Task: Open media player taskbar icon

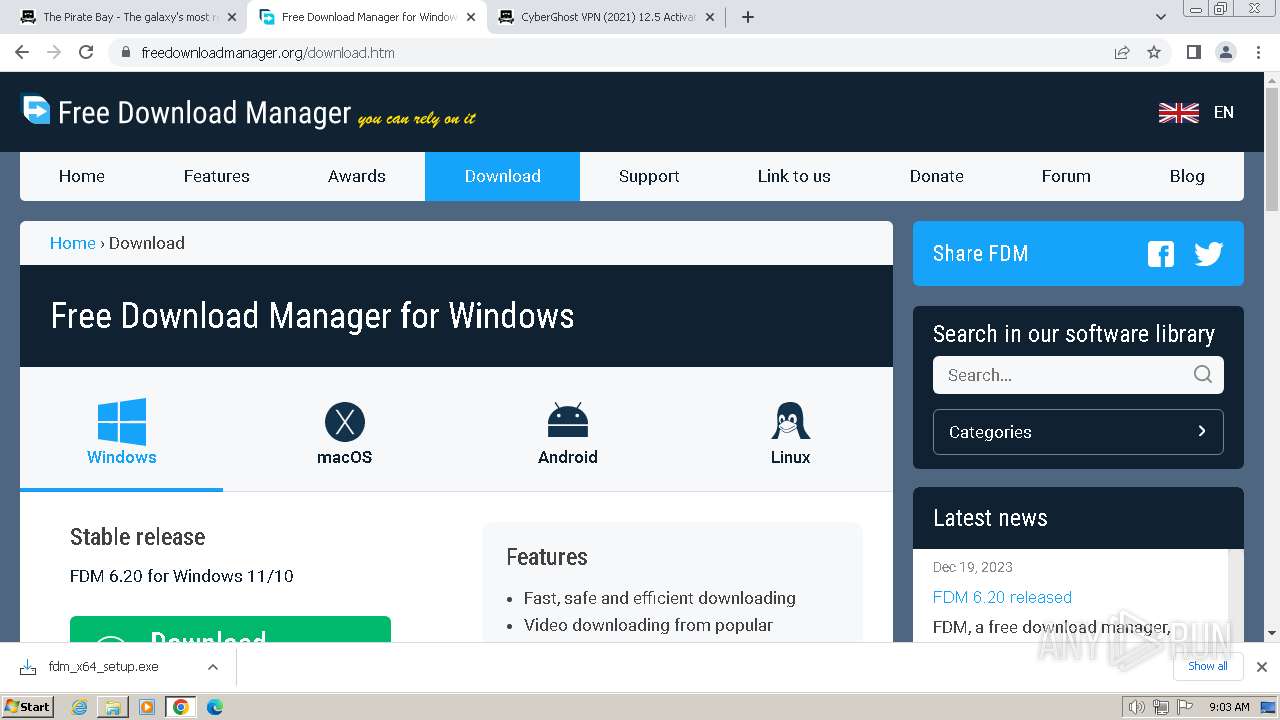Action: tap(147, 707)
